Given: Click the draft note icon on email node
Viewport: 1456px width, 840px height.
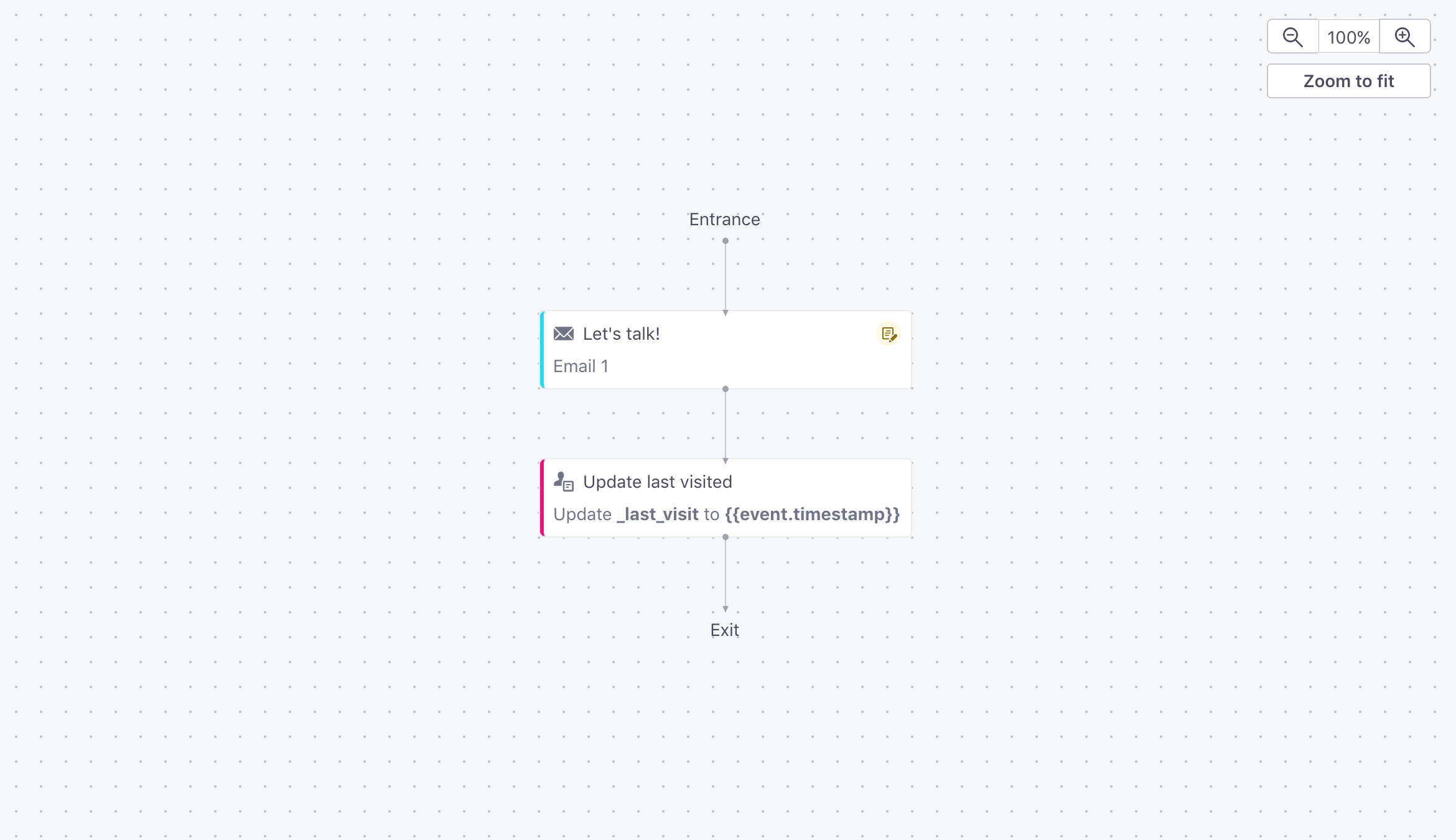Looking at the screenshot, I should (889, 334).
